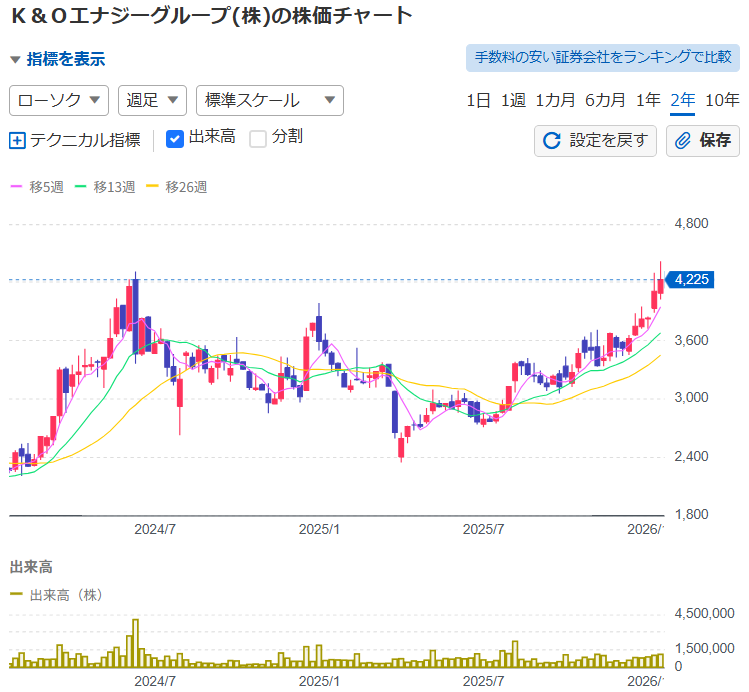Click the pink 移5週 legend marker

(16, 187)
